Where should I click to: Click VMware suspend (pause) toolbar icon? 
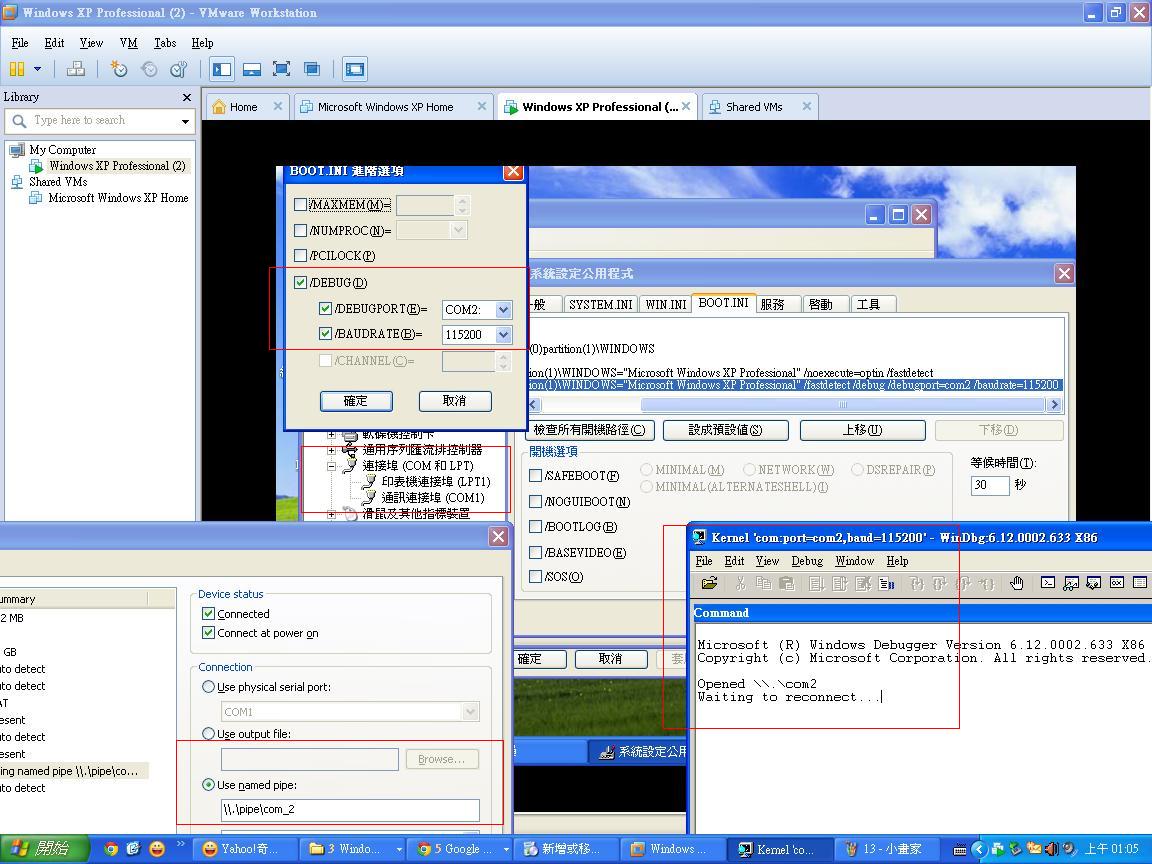tap(17, 69)
